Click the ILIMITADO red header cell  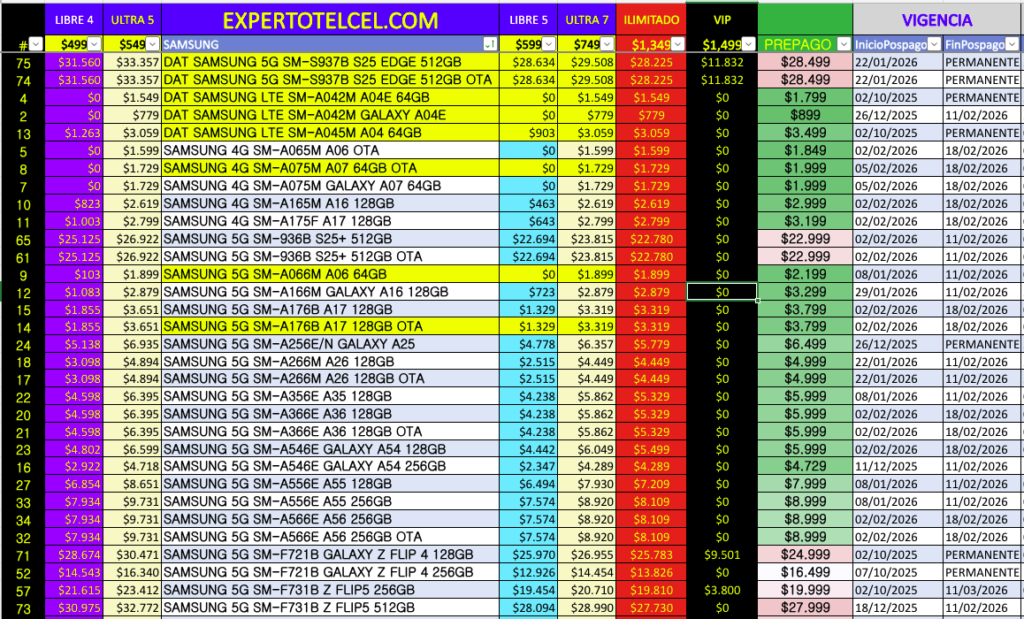coord(651,19)
